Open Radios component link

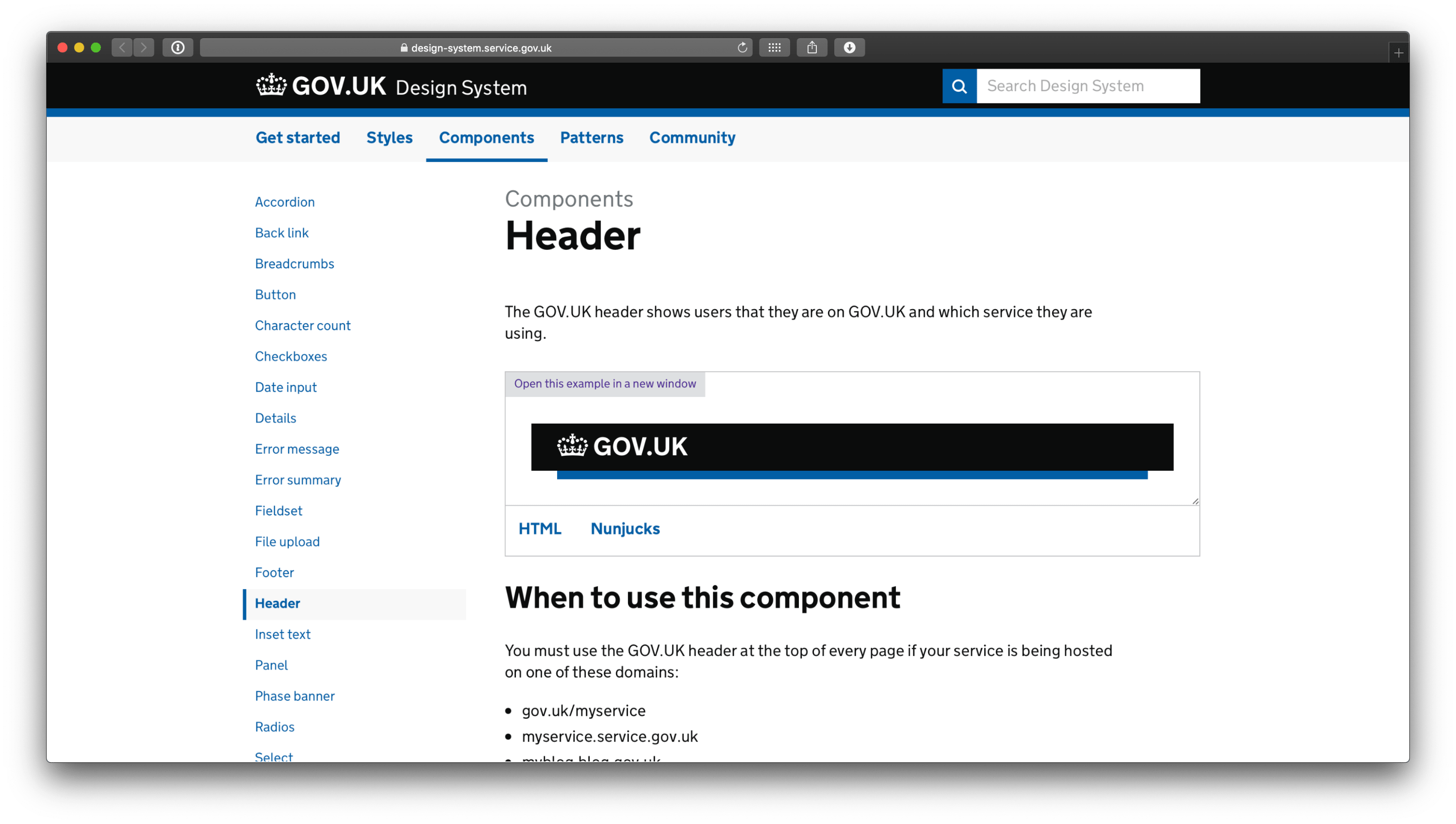pos(274,727)
